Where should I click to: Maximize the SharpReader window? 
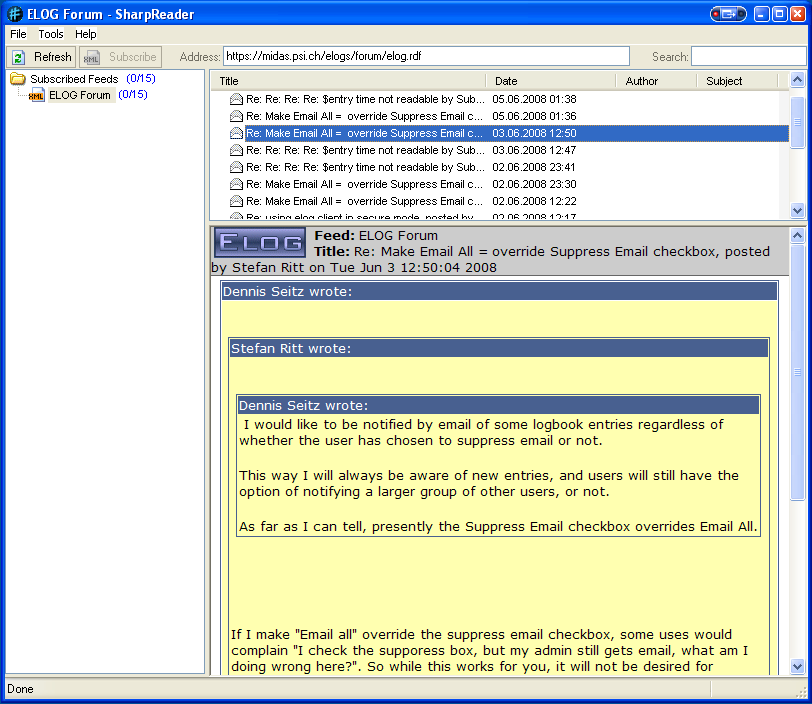click(779, 14)
